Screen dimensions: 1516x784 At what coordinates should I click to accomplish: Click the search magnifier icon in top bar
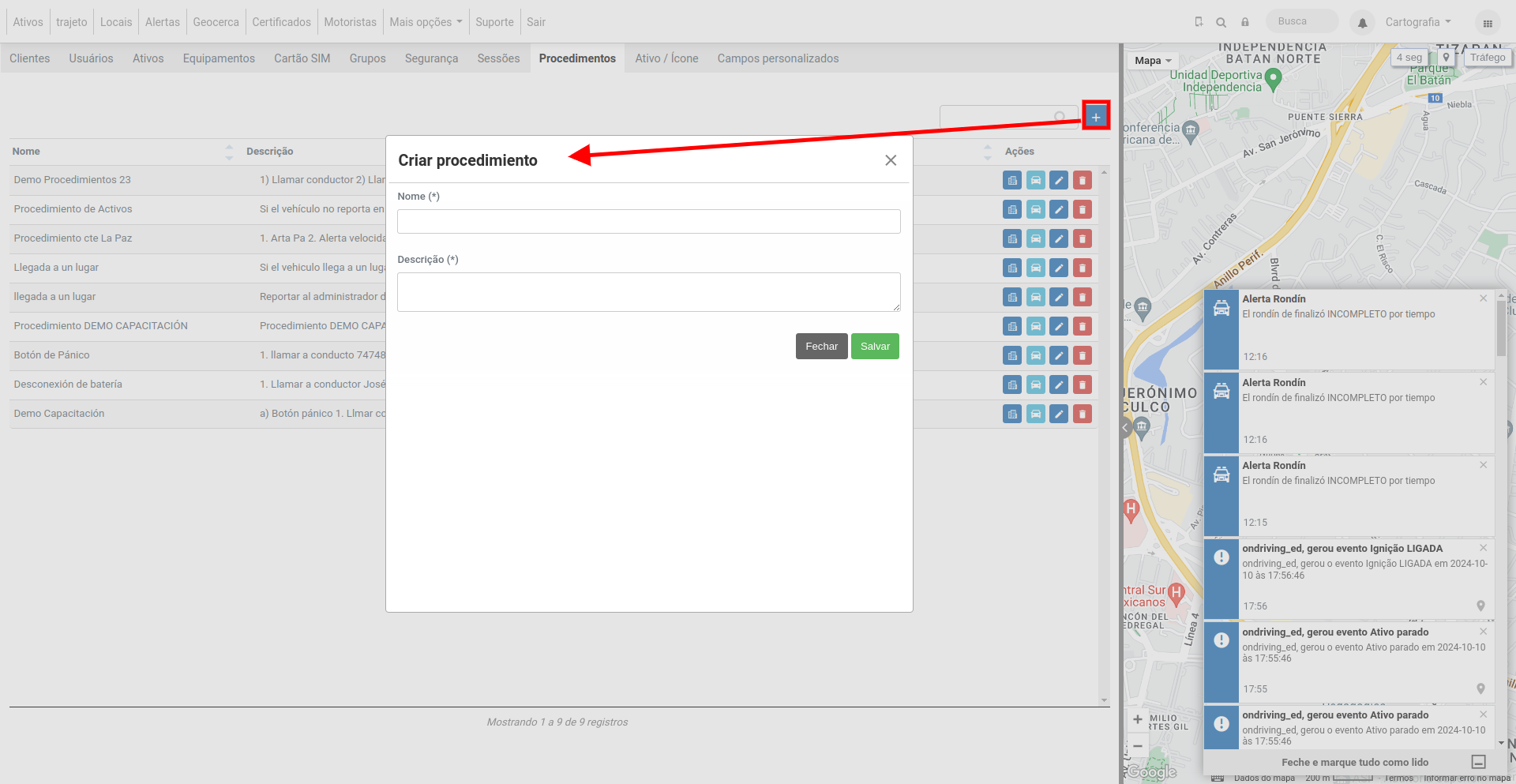[1221, 22]
